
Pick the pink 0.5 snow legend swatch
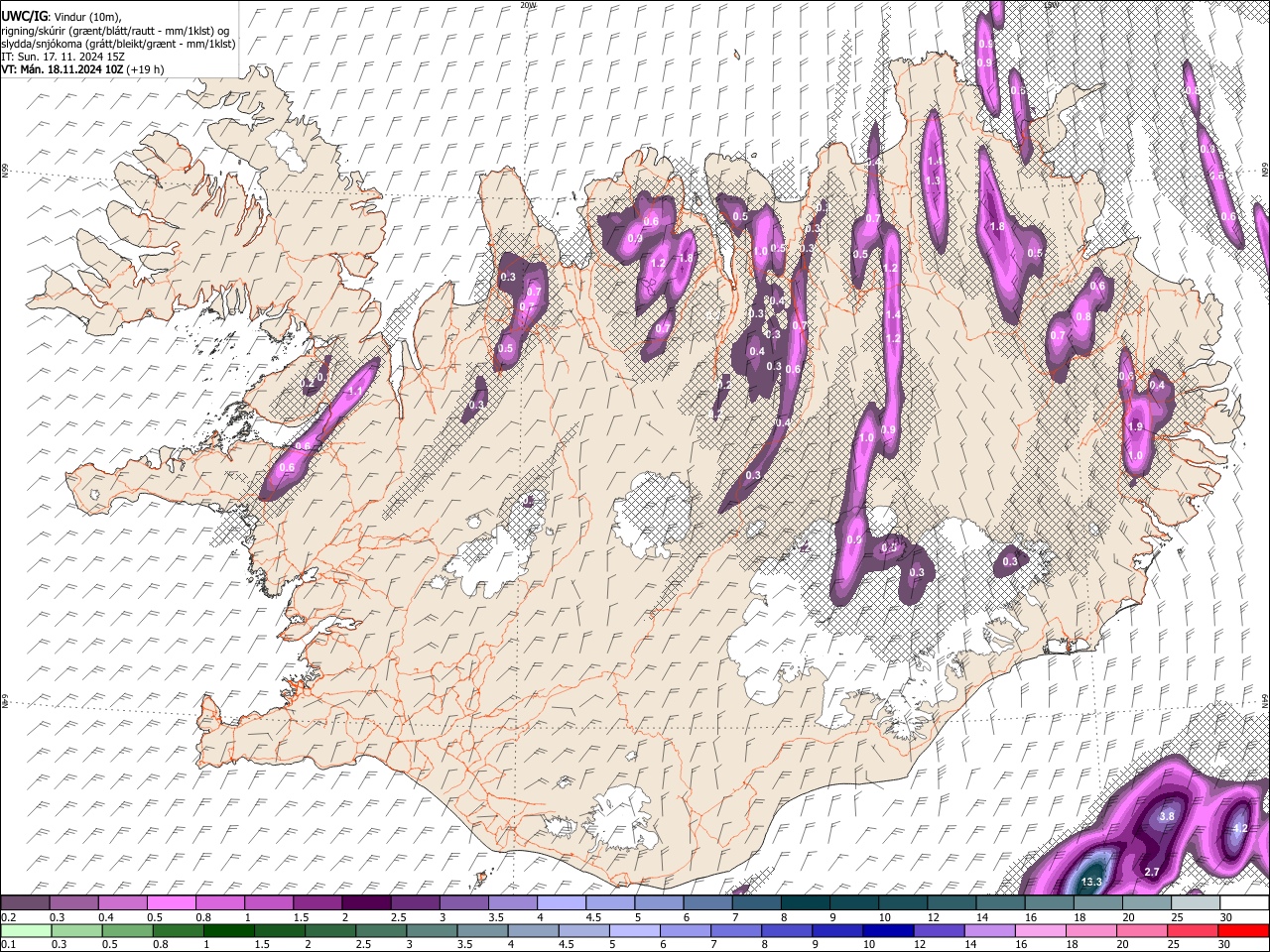point(171,902)
